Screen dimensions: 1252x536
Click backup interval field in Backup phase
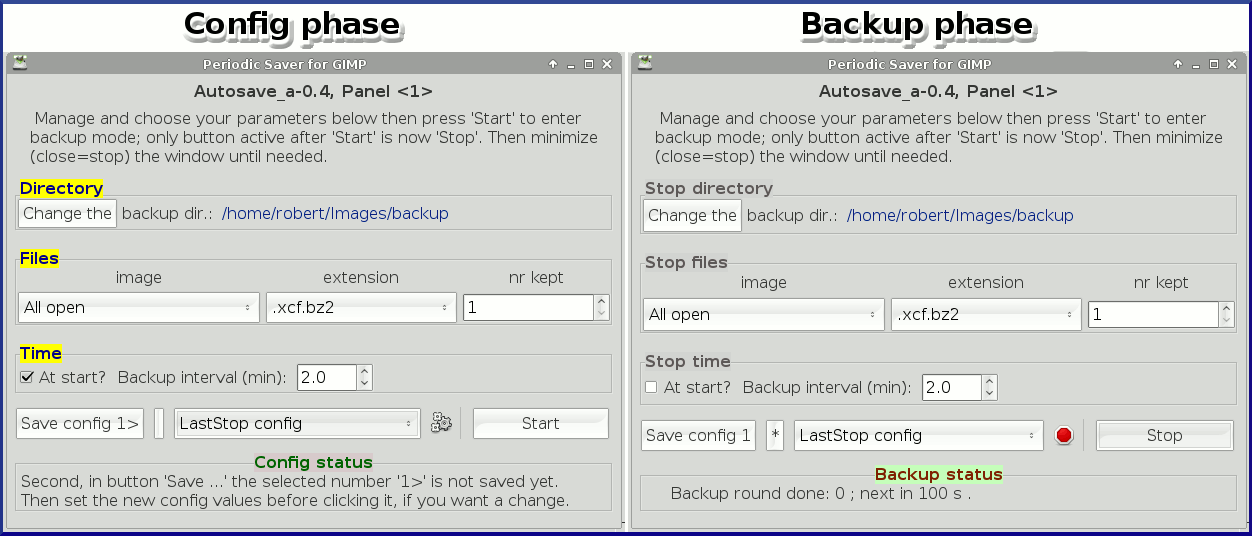pyautogui.click(x=952, y=387)
